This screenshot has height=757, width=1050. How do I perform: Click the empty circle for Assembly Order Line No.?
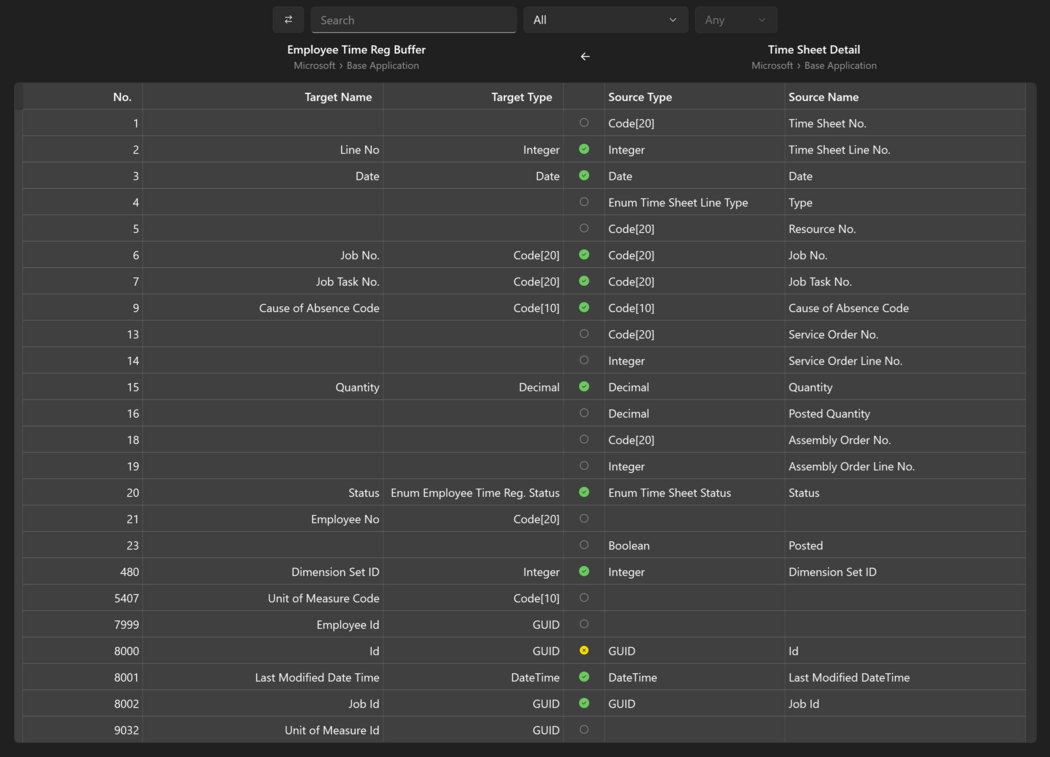tap(584, 466)
